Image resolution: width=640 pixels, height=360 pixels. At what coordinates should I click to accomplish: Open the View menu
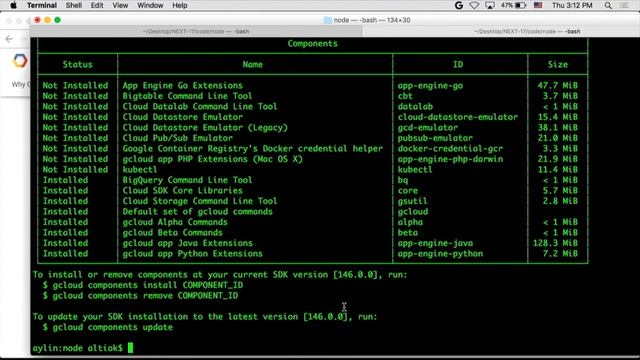(x=120, y=5)
